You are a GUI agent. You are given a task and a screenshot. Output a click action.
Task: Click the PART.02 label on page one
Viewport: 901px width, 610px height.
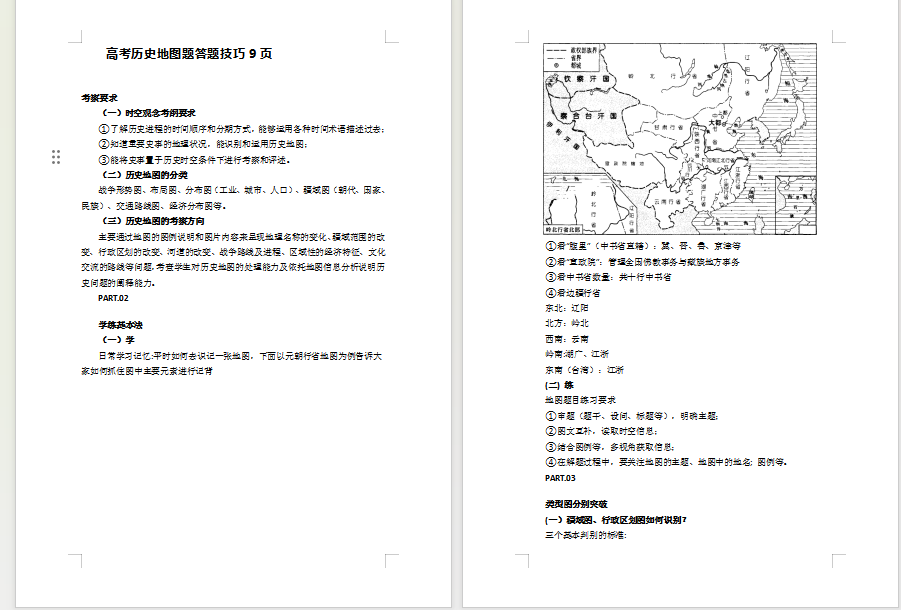(x=113, y=298)
